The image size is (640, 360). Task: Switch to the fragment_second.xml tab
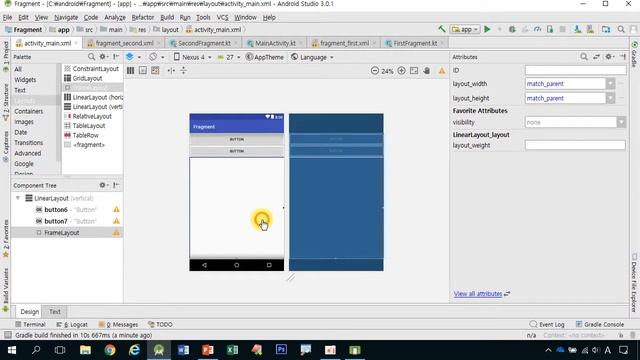coord(124,43)
